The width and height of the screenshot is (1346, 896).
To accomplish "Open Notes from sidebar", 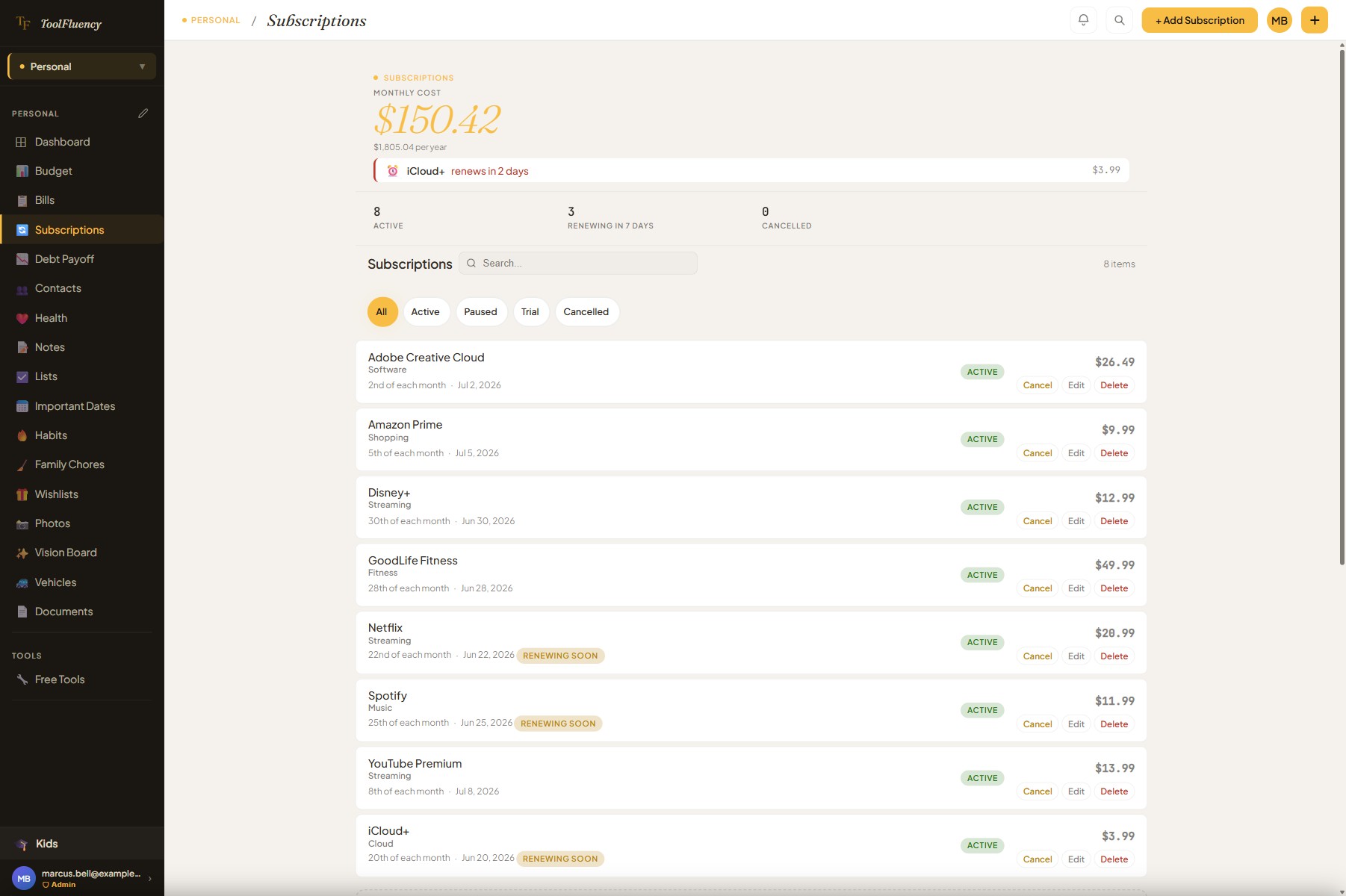I will [x=82, y=347].
